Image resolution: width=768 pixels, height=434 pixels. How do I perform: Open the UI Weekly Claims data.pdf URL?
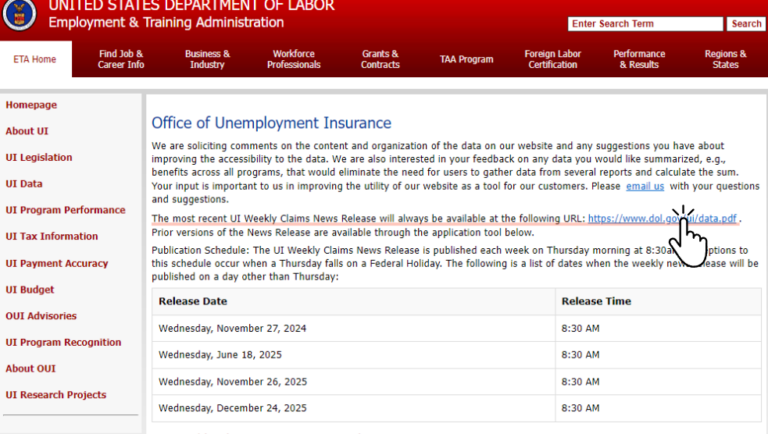[x=663, y=219]
